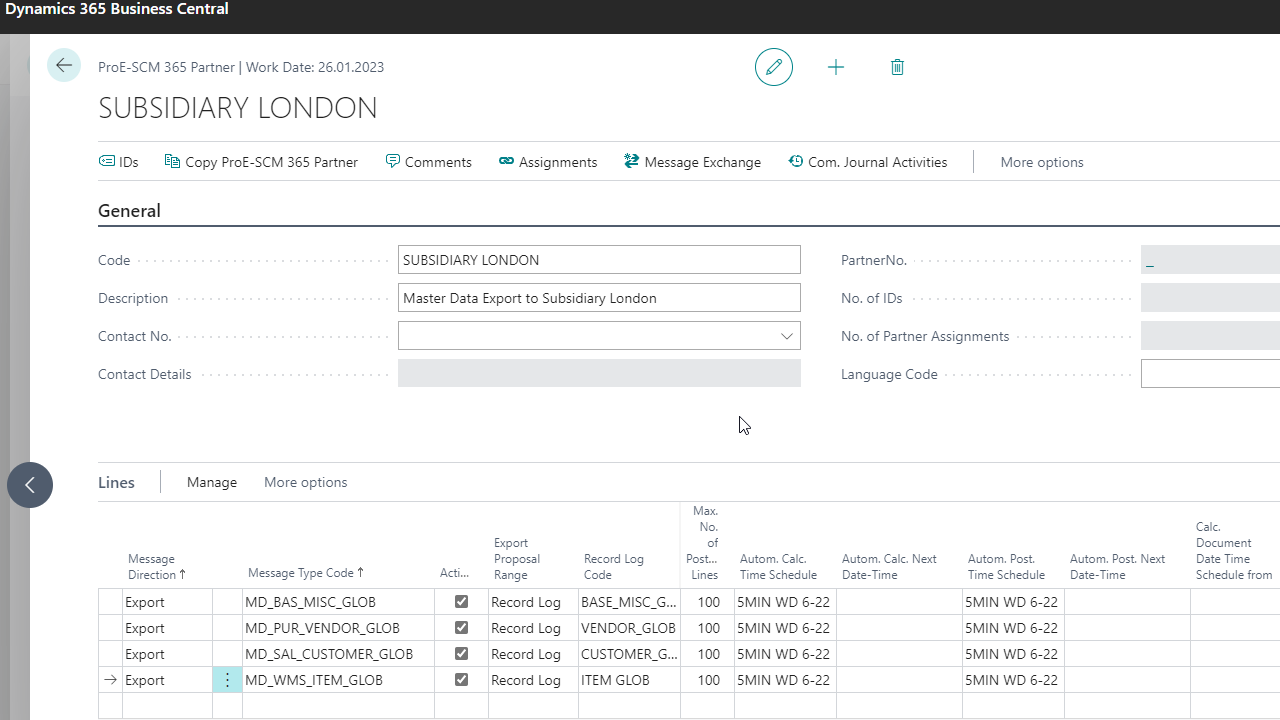Click Acti... column header
This screenshot has width=1280, height=720.
454,573
